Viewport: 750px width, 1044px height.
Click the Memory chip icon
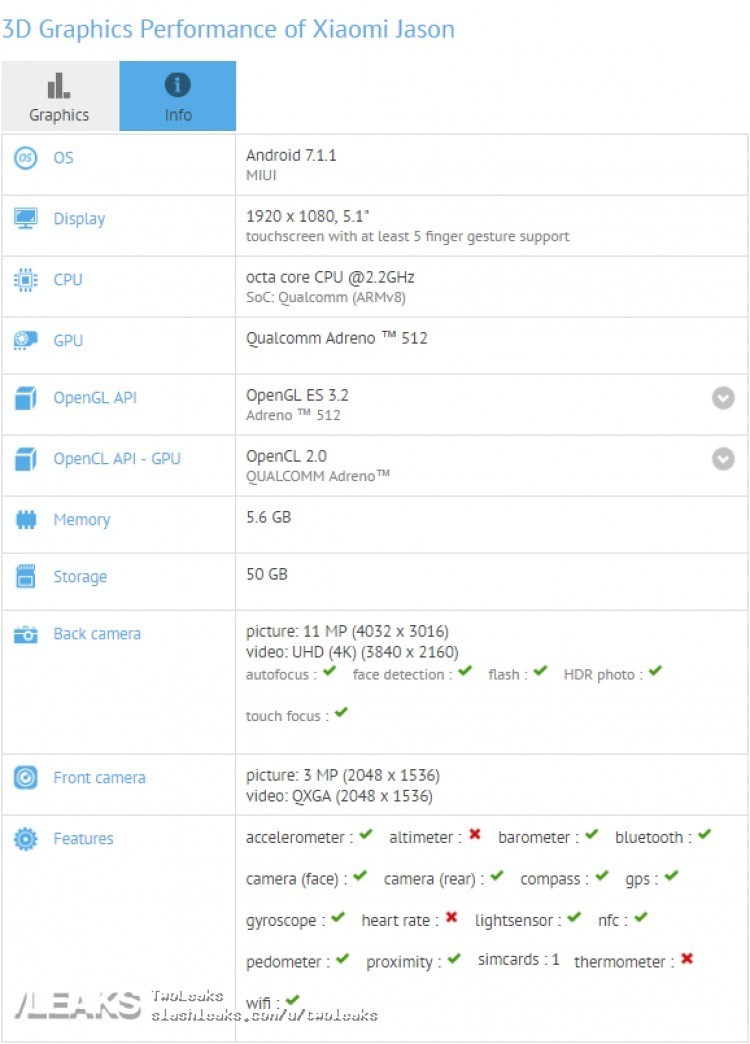click(26, 520)
